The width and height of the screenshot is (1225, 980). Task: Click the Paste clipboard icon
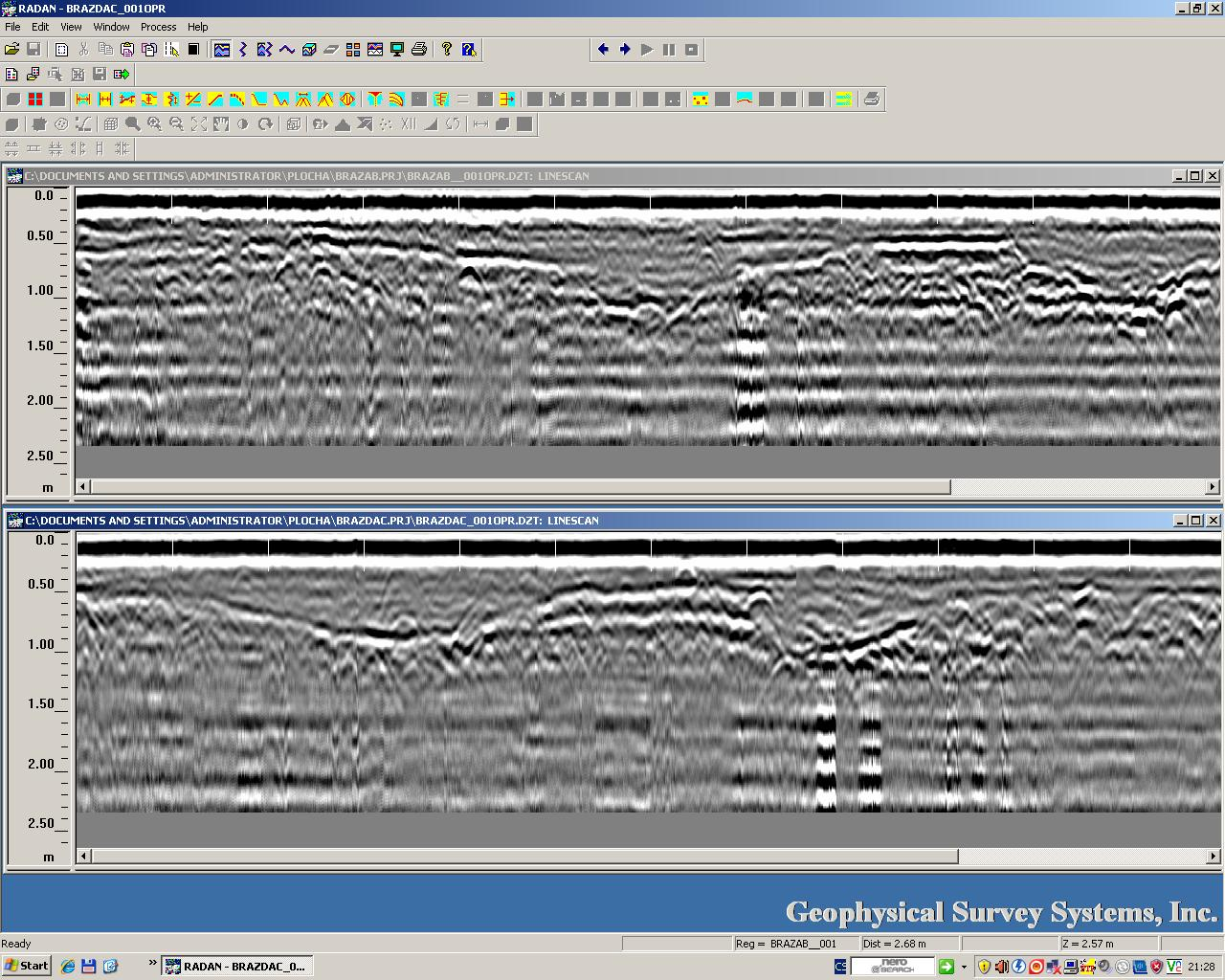coord(127,50)
